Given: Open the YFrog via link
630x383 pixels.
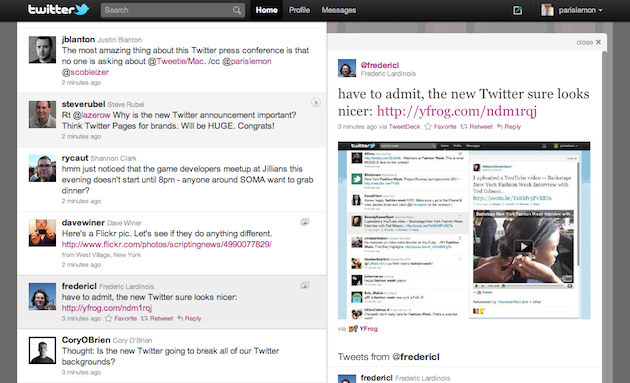Looking at the screenshot, I should coord(368,329).
